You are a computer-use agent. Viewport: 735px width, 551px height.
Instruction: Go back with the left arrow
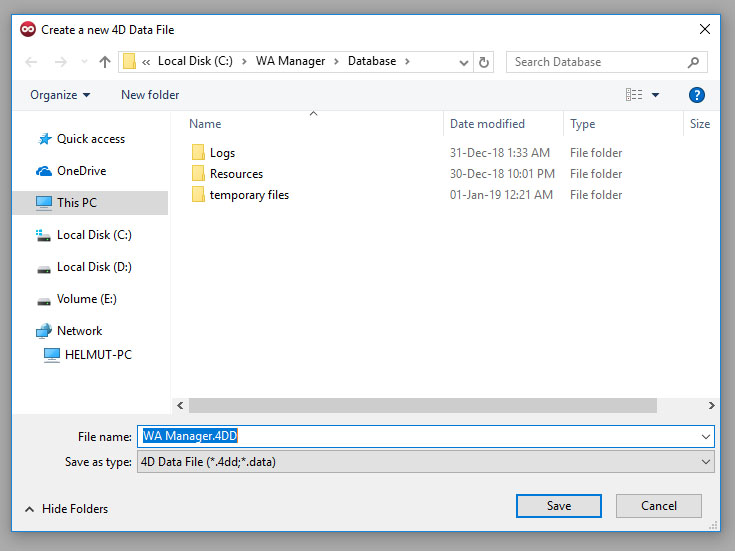pos(31,62)
